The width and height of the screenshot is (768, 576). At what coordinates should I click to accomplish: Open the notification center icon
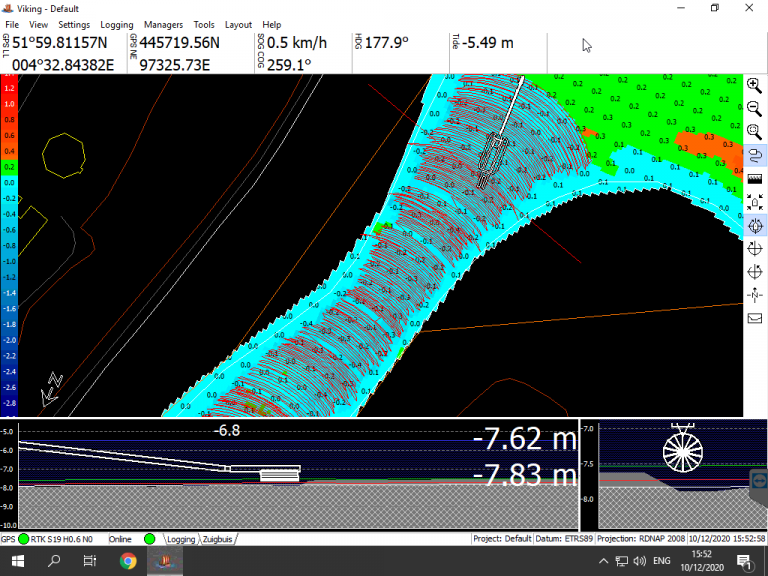pyautogui.click(x=744, y=562)
